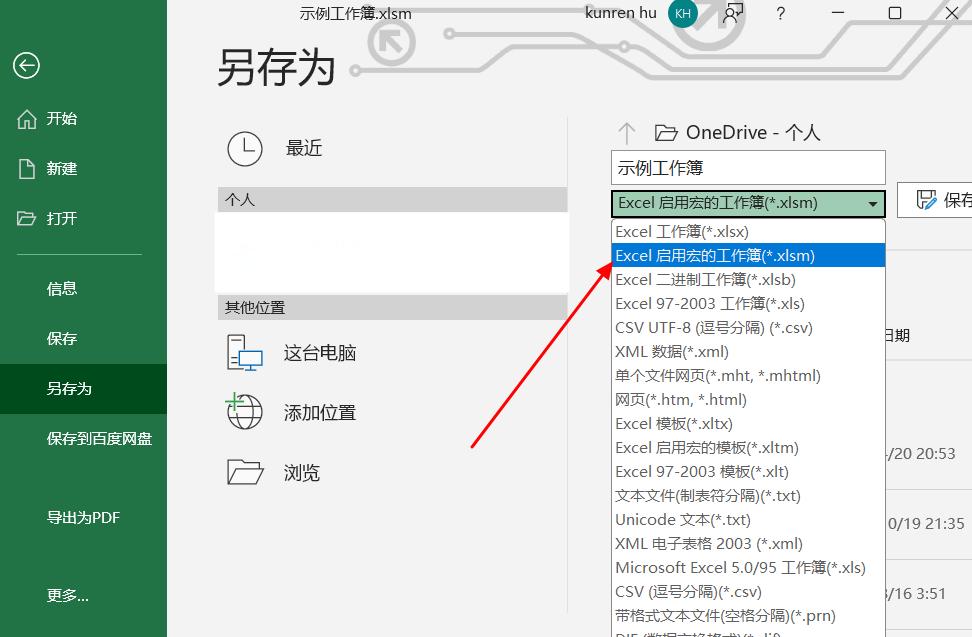Click 保存 in the left sidebar
The image size is (972, 637).
(x=83, y=338)
